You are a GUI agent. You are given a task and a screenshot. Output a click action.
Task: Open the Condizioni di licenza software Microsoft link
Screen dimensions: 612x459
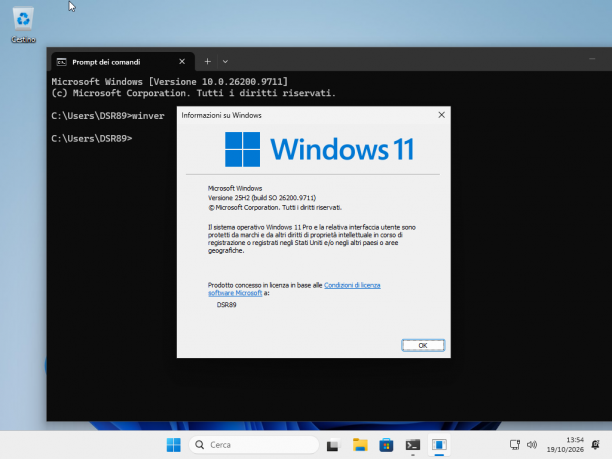click(352, 285)
